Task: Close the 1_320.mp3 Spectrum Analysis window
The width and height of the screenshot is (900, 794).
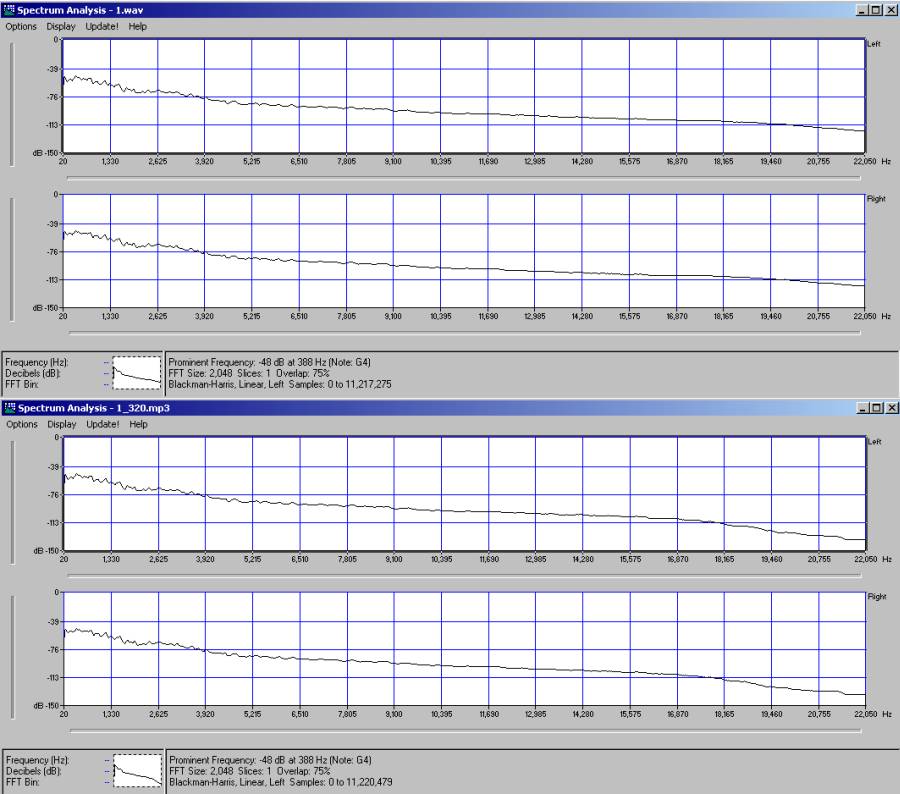Action: click(x=891, y=408)
